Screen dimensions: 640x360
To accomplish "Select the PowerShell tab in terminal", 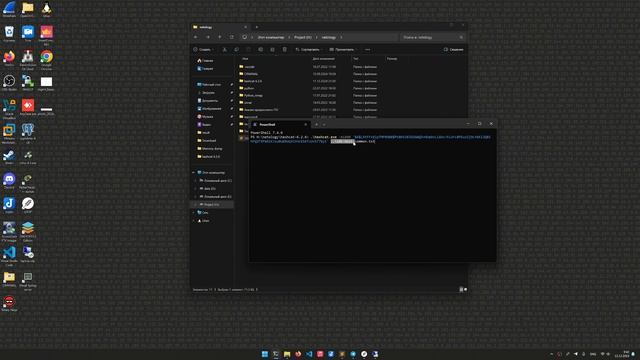I will (280, 124).
